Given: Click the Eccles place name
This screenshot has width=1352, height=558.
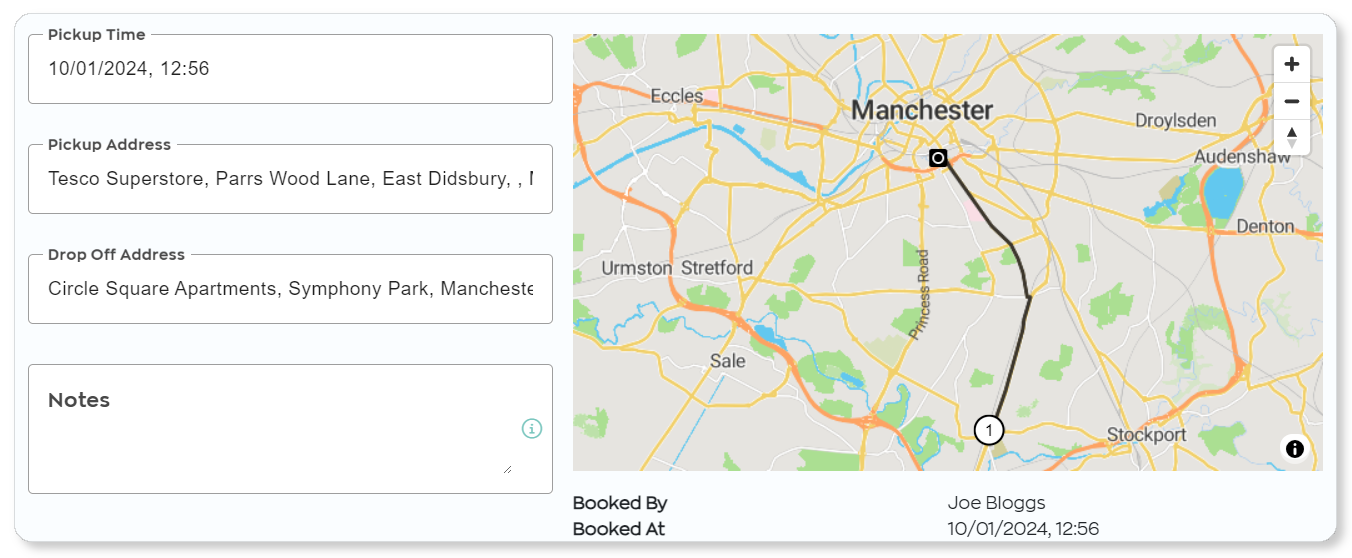Looking at the screenshot, I should tap(677, 96).
